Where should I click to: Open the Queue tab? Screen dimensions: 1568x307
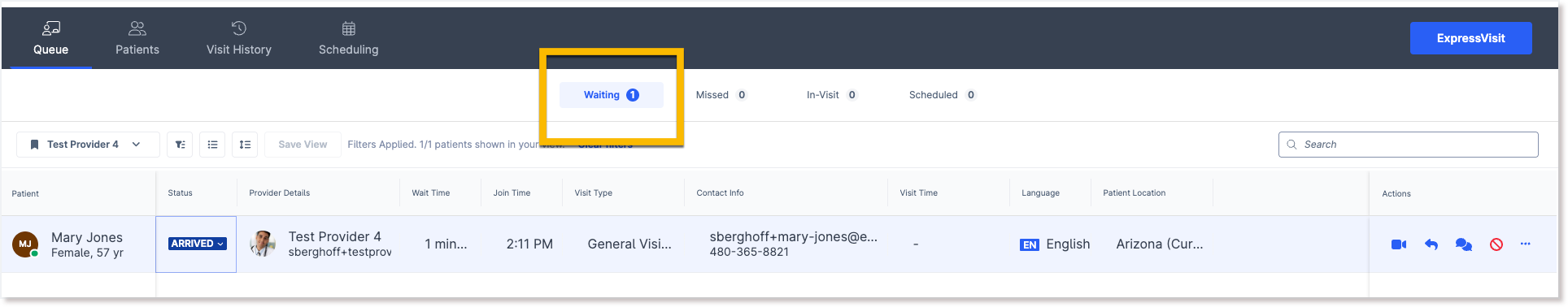tap(50, 38)
